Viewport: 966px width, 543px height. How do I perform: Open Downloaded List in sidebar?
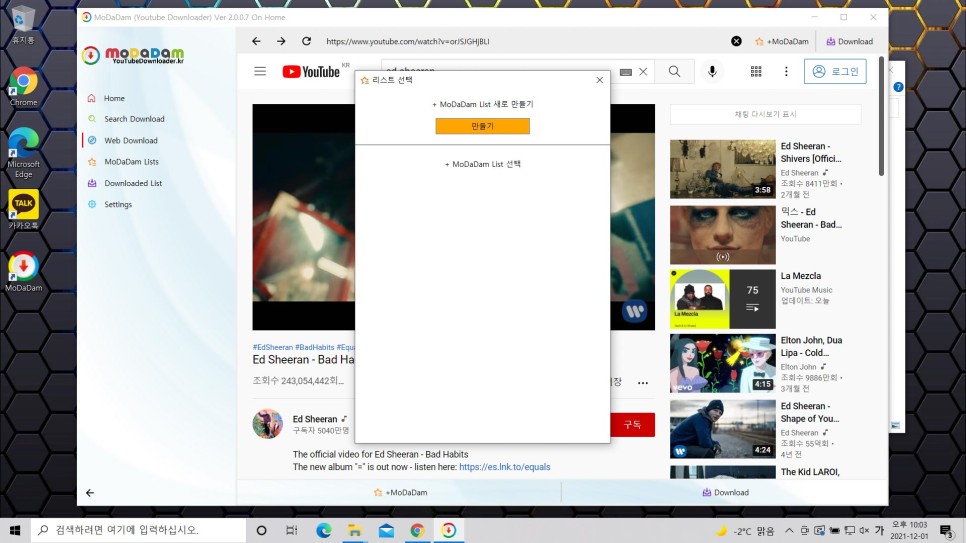click(133, 183)
